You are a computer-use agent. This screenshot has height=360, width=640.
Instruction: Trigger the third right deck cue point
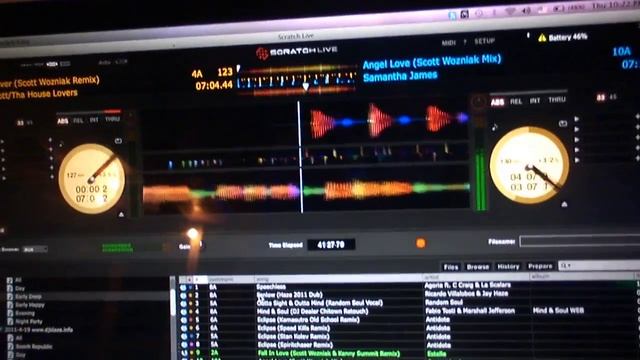[x=577, y=140]
